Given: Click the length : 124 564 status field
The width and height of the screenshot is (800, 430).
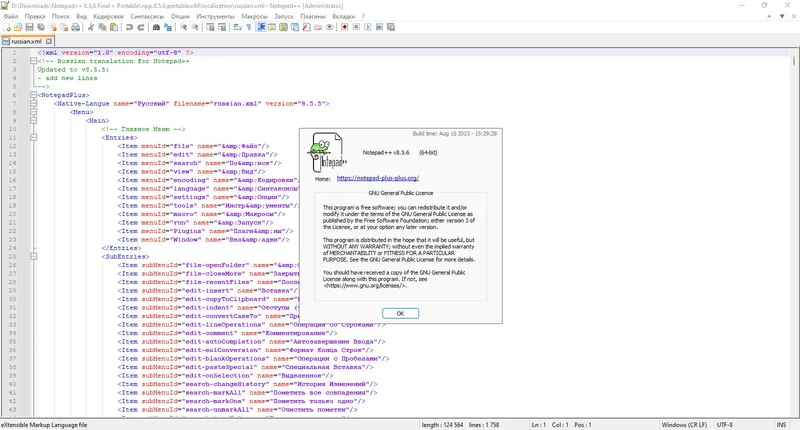Looking at the screenshot, I should 442,424.
